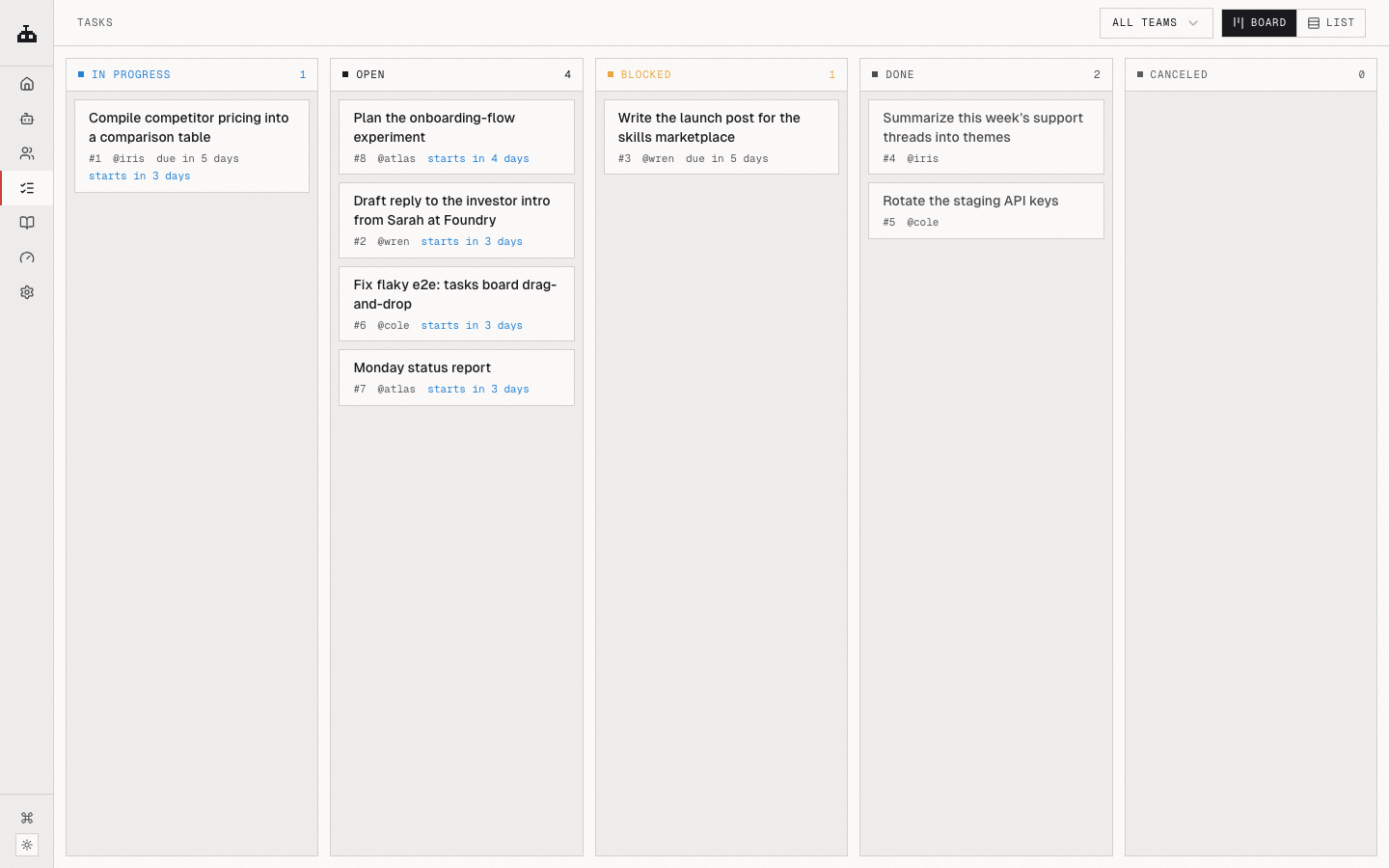1389x868 pixels.
Task: Click the robot app logo
Action: pyautogui.click(x=27, y=34)
